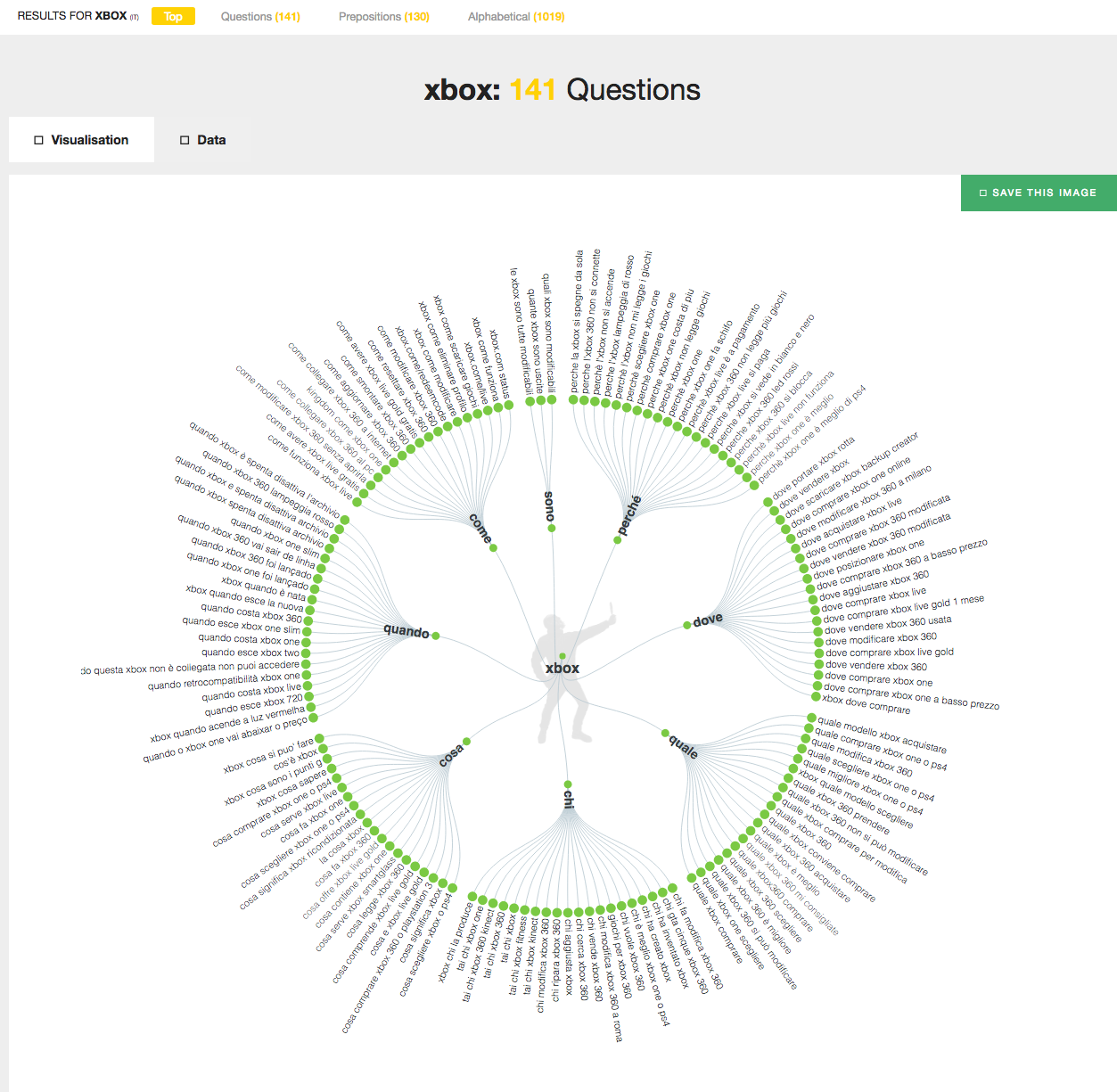The height and width of the screenshot is (1092, 1117).
Task: Open the Prepositions (130) tab
Action: (x=383, y=17)
